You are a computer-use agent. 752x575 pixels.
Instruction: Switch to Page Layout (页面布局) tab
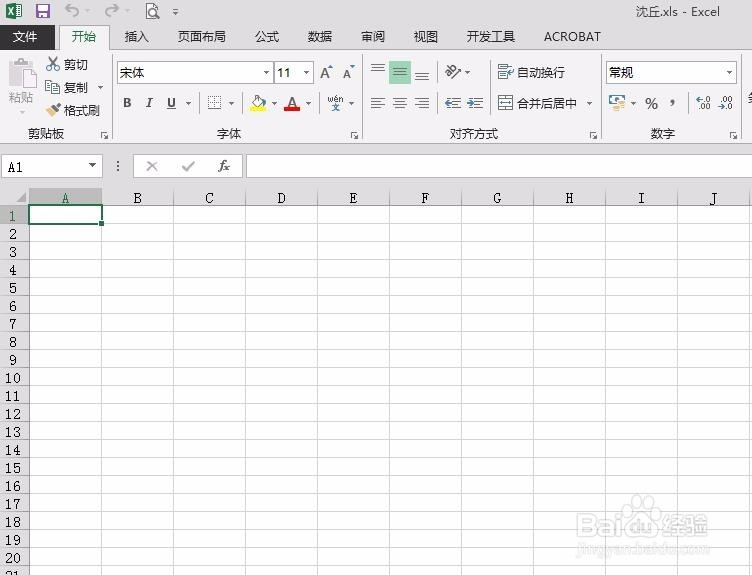point(201,37)
